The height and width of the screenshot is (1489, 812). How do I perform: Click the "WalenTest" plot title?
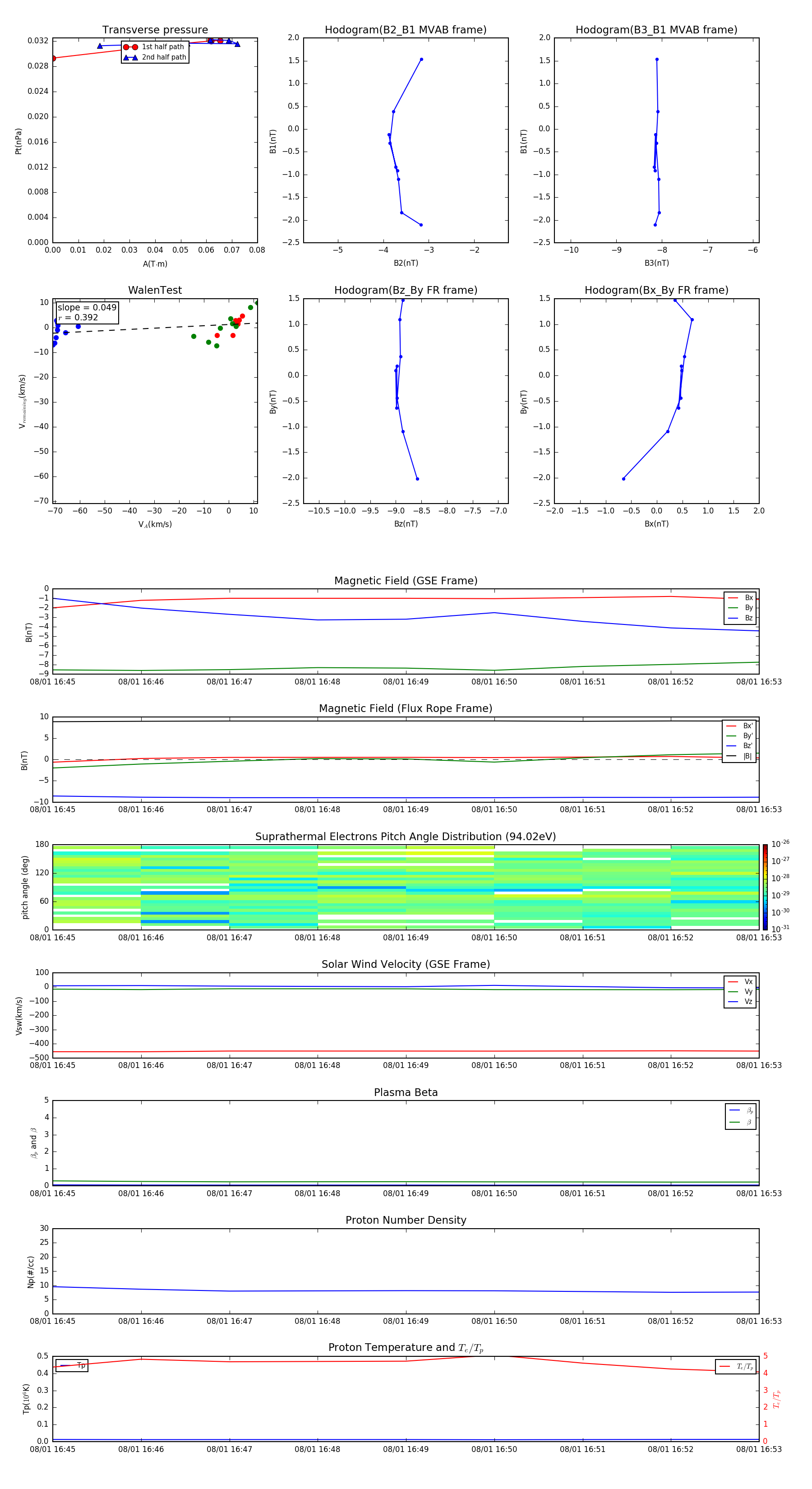pos(155,290)
